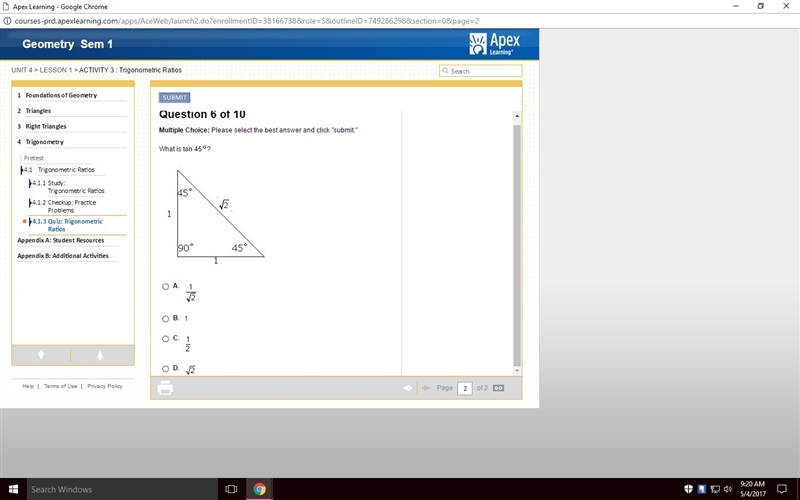The width and height of the screenshot is (800, 500).
Task: Select answer B, 1
Action: pos(165,319)
